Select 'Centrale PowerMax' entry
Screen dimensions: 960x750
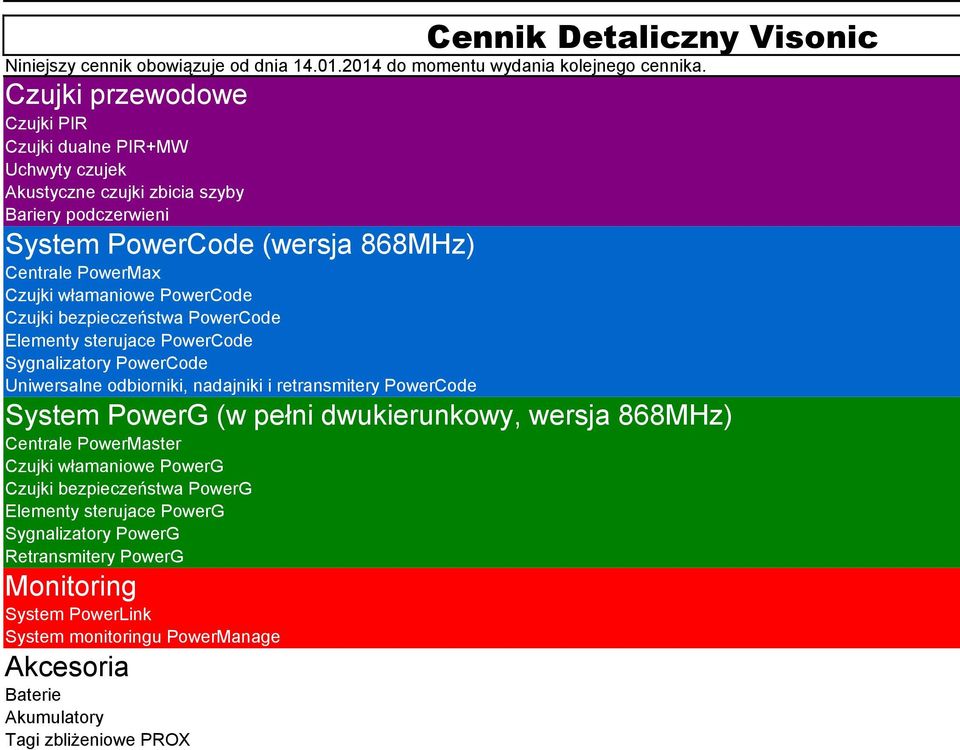[x=83, y=273]
